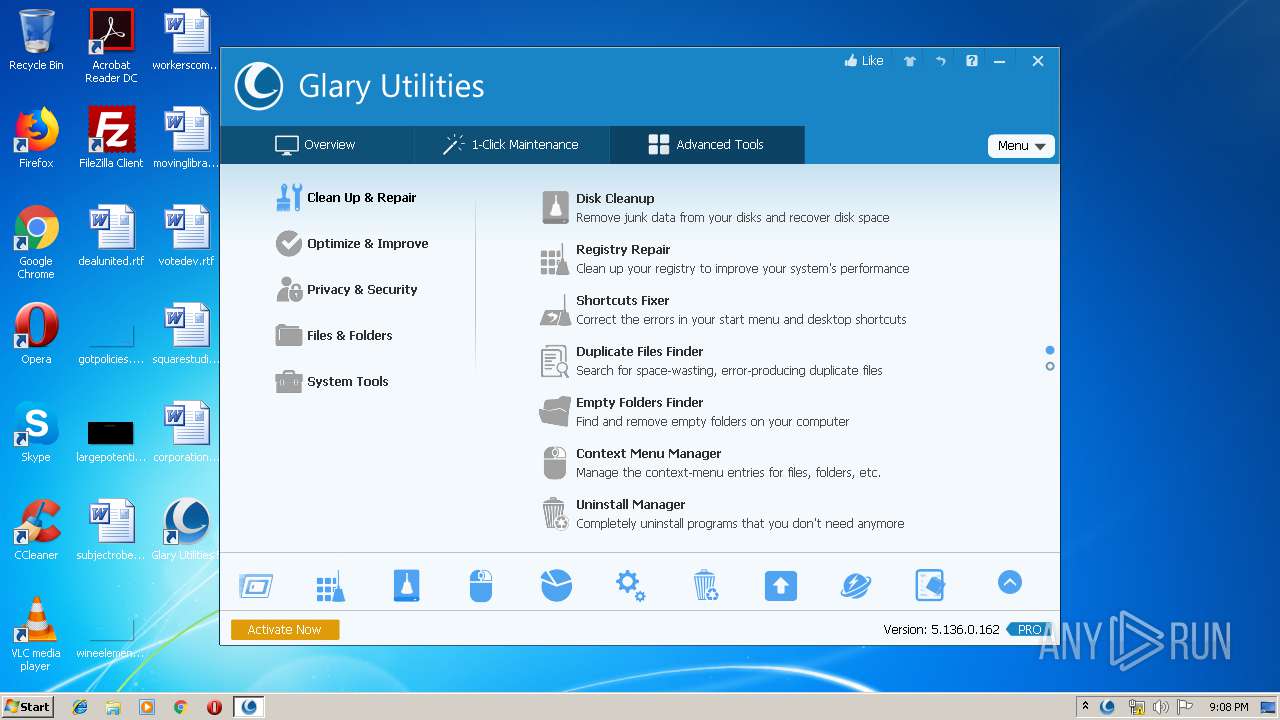Select CCleaner desktop shortcut
1280x720 pixels.
coord(36,530)
